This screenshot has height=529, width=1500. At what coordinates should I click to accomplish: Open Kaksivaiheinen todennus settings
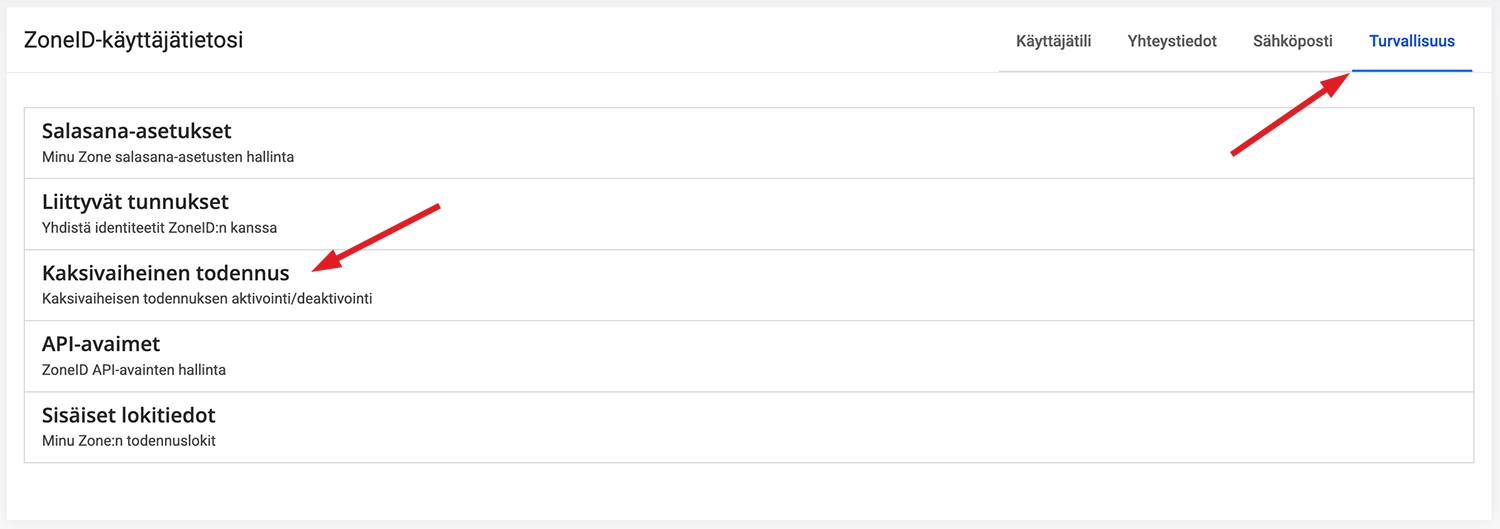tap(165, 273)
